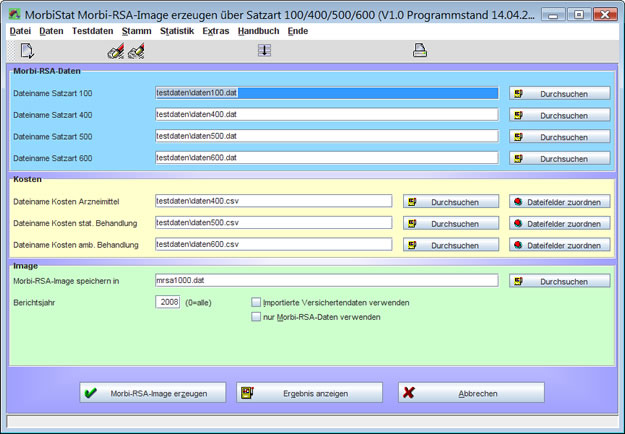Click Dateifelder zuordnen for Kosten Arzneimittel
Viewport: 625px width, 434px height.
coord(559,201)
